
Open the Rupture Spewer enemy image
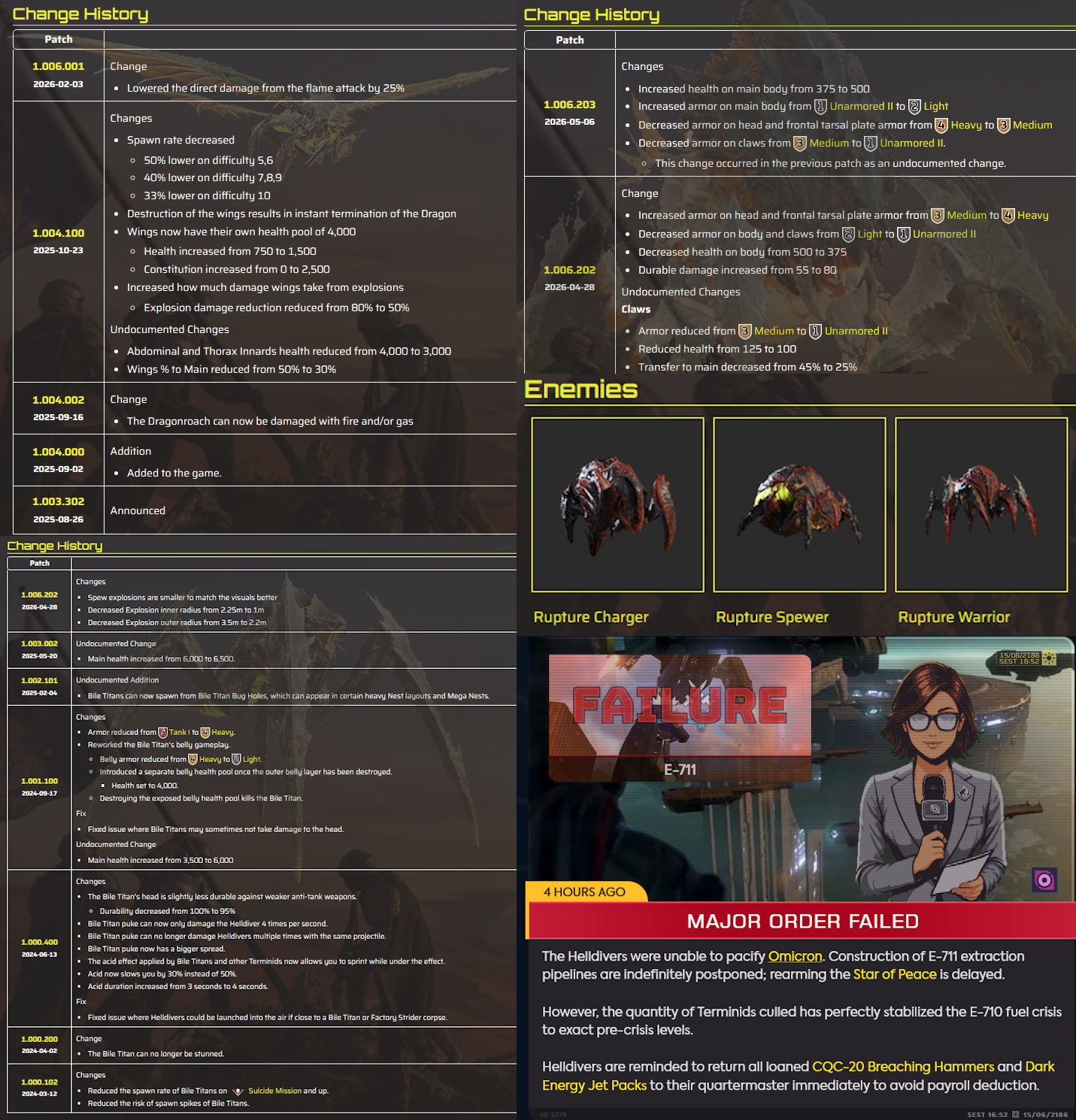pyautogui.click(x=799, y=505)
